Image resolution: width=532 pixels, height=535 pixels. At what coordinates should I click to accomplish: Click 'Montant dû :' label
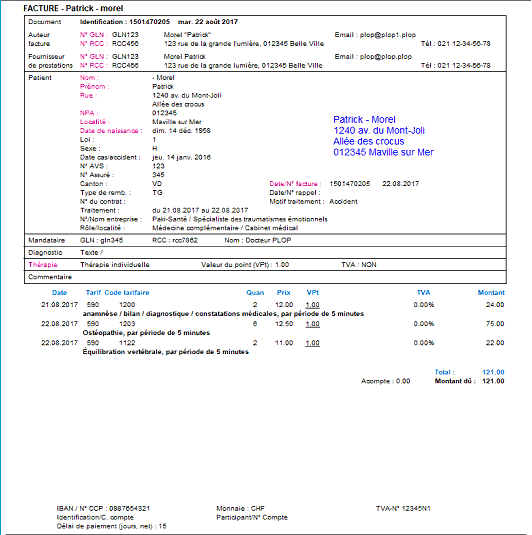pyautogui.click(x=455, y=381)
